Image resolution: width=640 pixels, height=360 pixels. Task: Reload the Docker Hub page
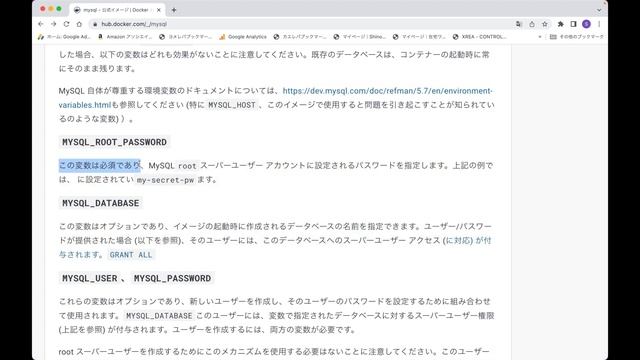click(66, 24)
